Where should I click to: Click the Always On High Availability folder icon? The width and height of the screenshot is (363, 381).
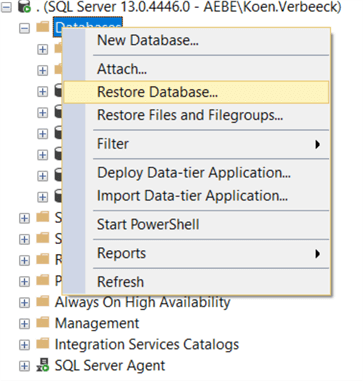click(43, 302)
